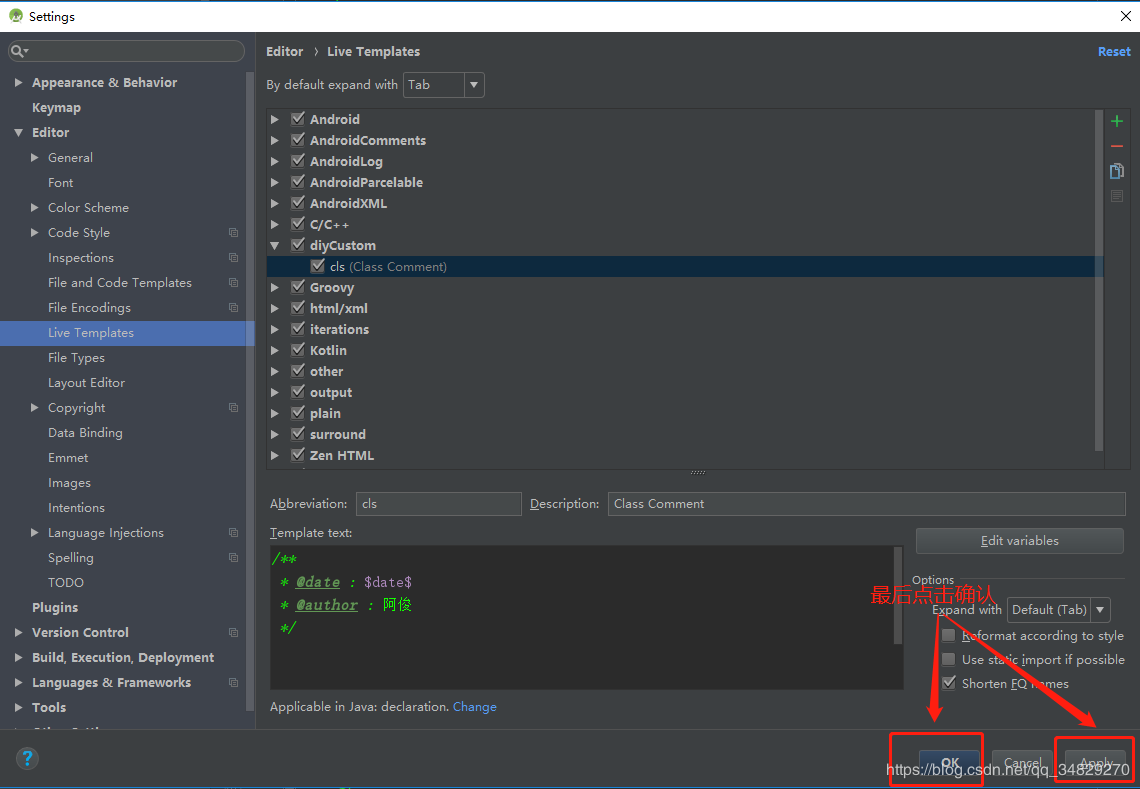The image size is (1140, 789).
Task: Click project-level icon beside File Encodings
Action: (x=233, y=308)
